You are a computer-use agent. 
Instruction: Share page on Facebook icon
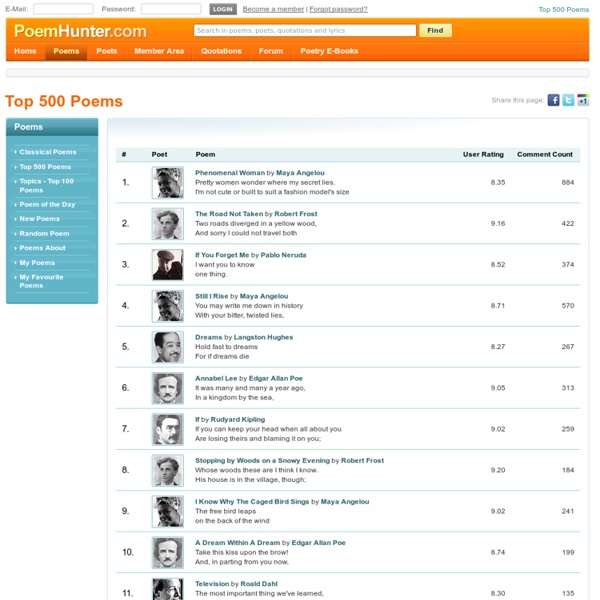[x=553, y=100]
